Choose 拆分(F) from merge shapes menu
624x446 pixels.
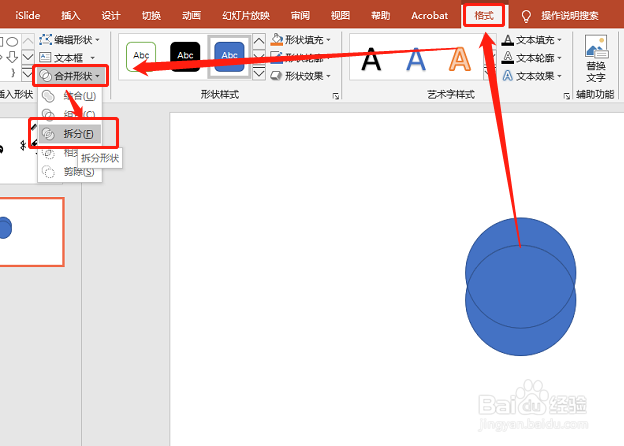point(70,134)
